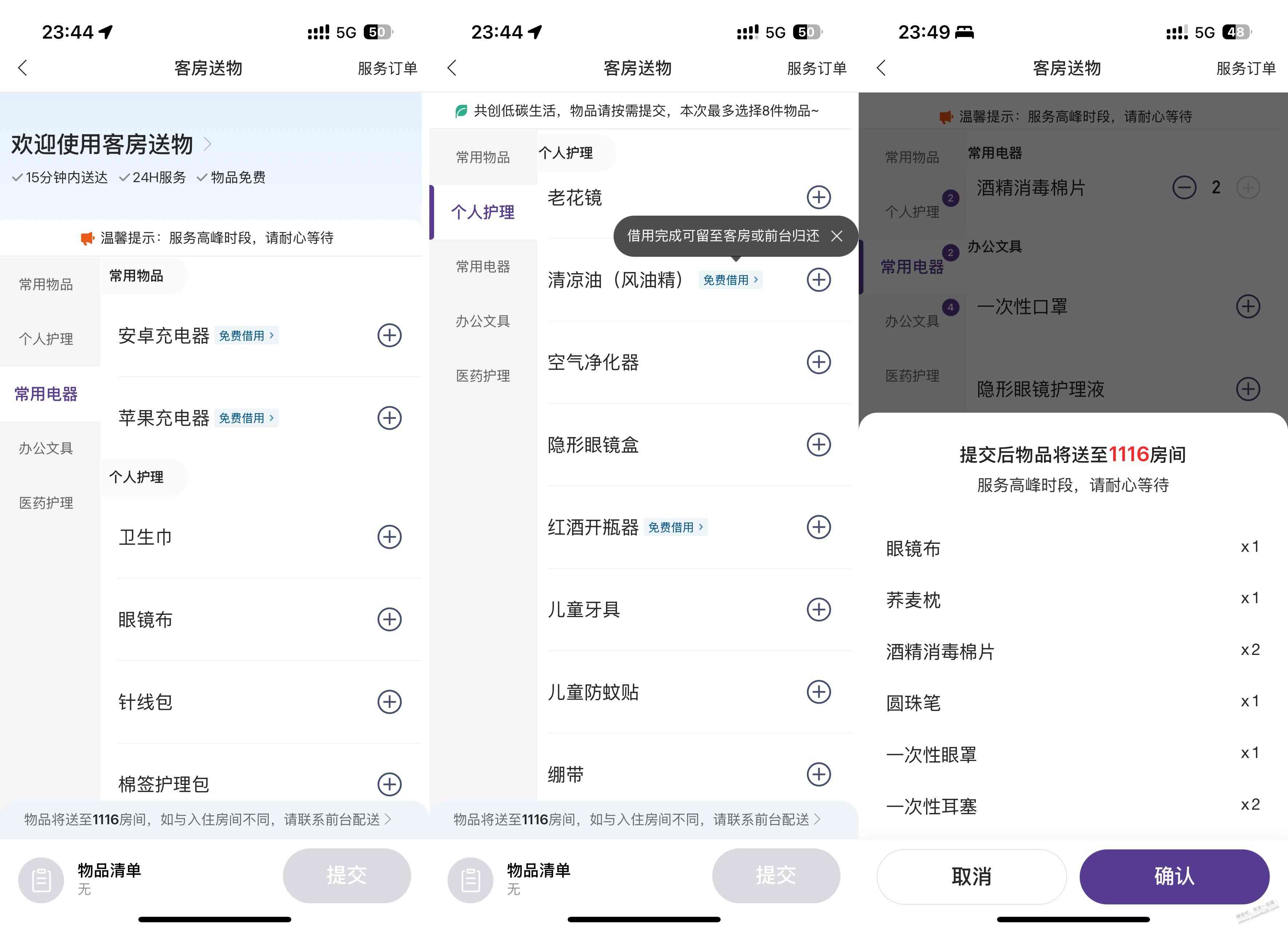1288x931 pixels.
Task: Open 免费借用 tag next to 安卓充电器
Action: (x=247, y=336)
